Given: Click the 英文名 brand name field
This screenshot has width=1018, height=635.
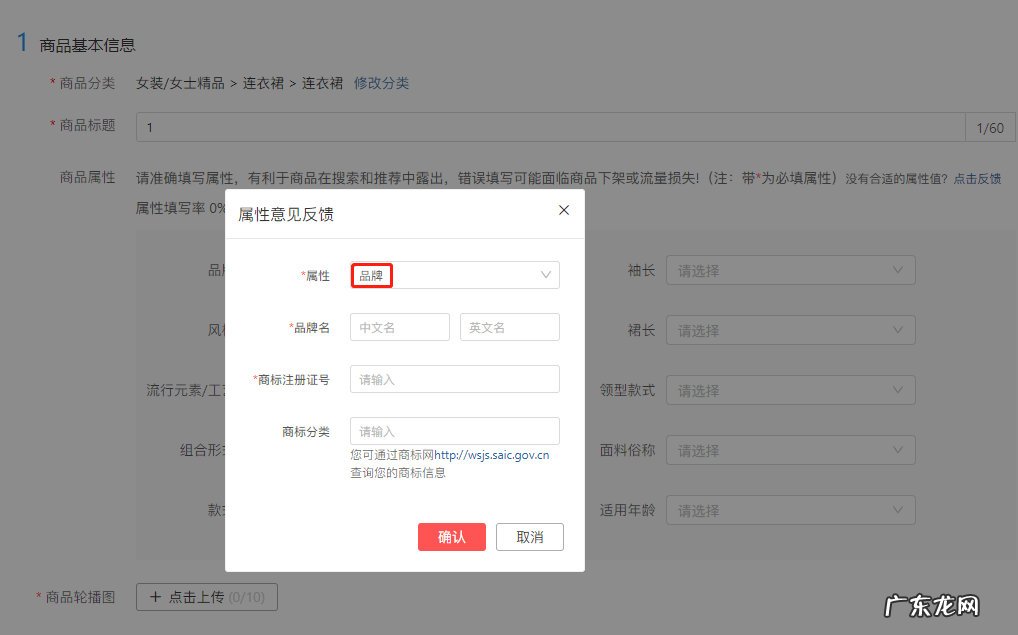Looking at the screenshot, I should point(509,326).
